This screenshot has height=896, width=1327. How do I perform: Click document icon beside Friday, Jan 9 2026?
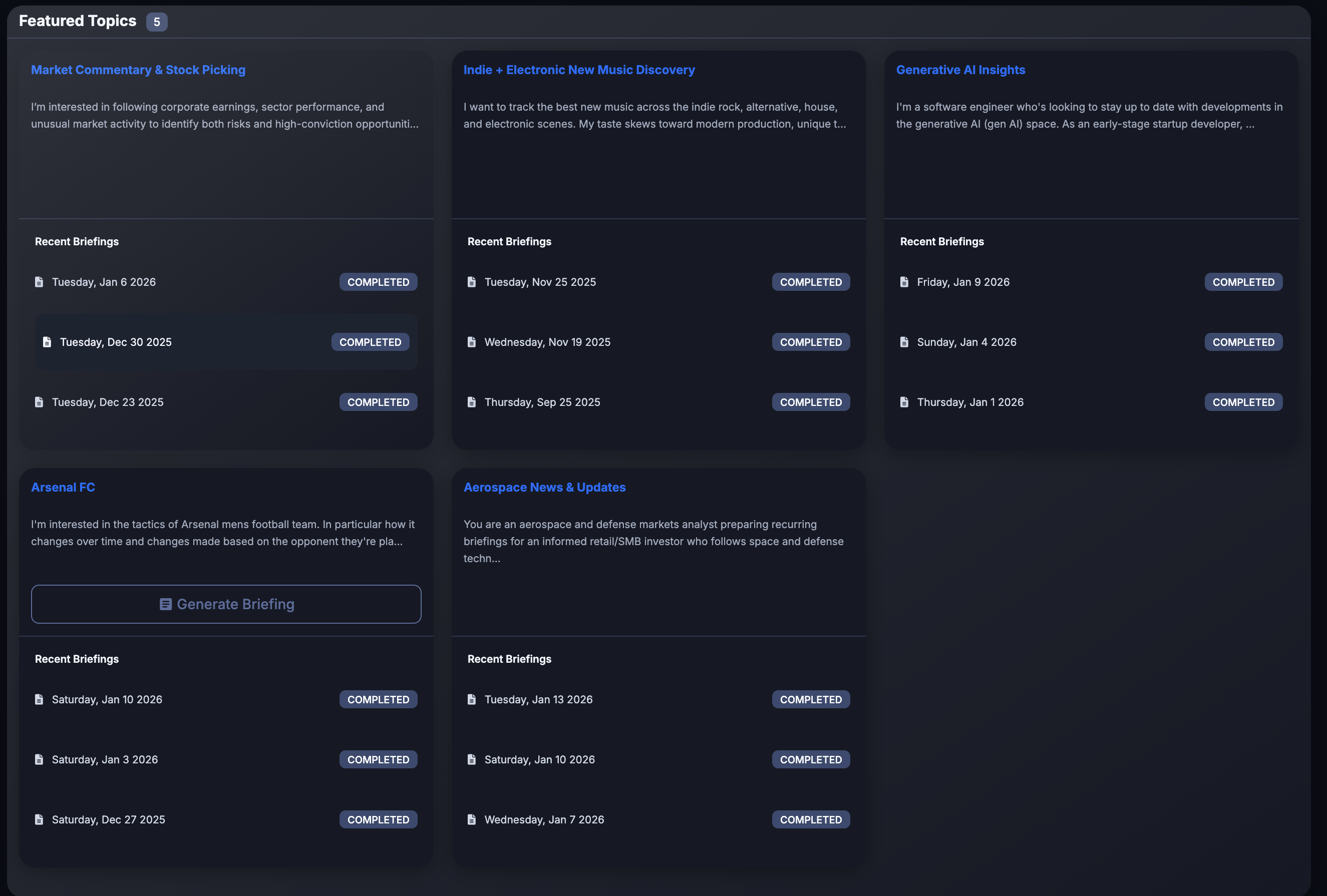[x=904, y=282]
